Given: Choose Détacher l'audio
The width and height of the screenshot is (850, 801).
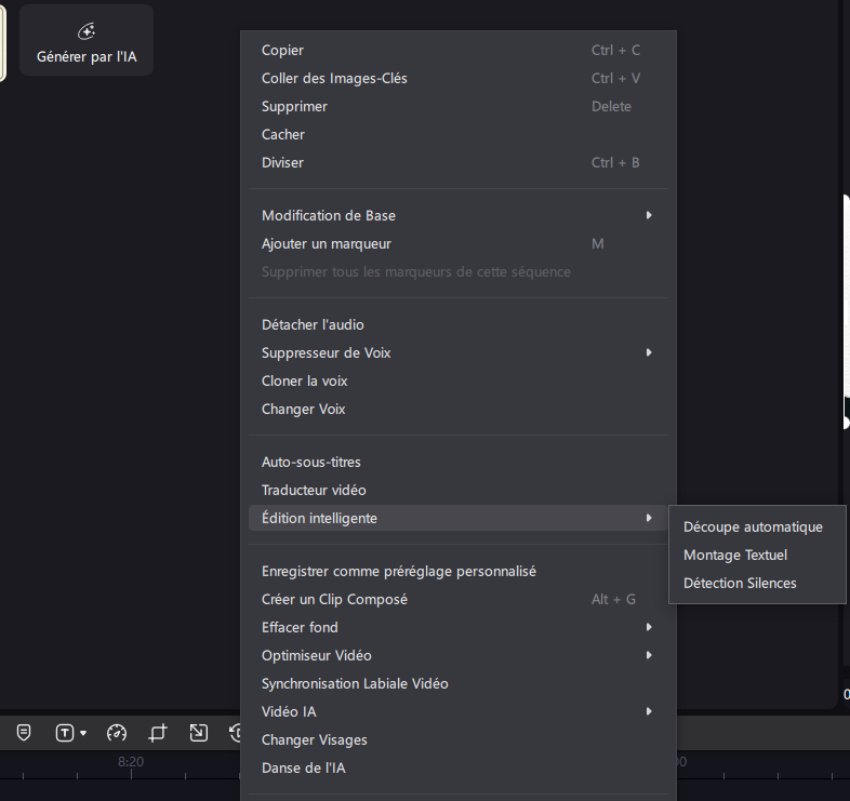Looking at the screenshot, I should coord(458,325).
